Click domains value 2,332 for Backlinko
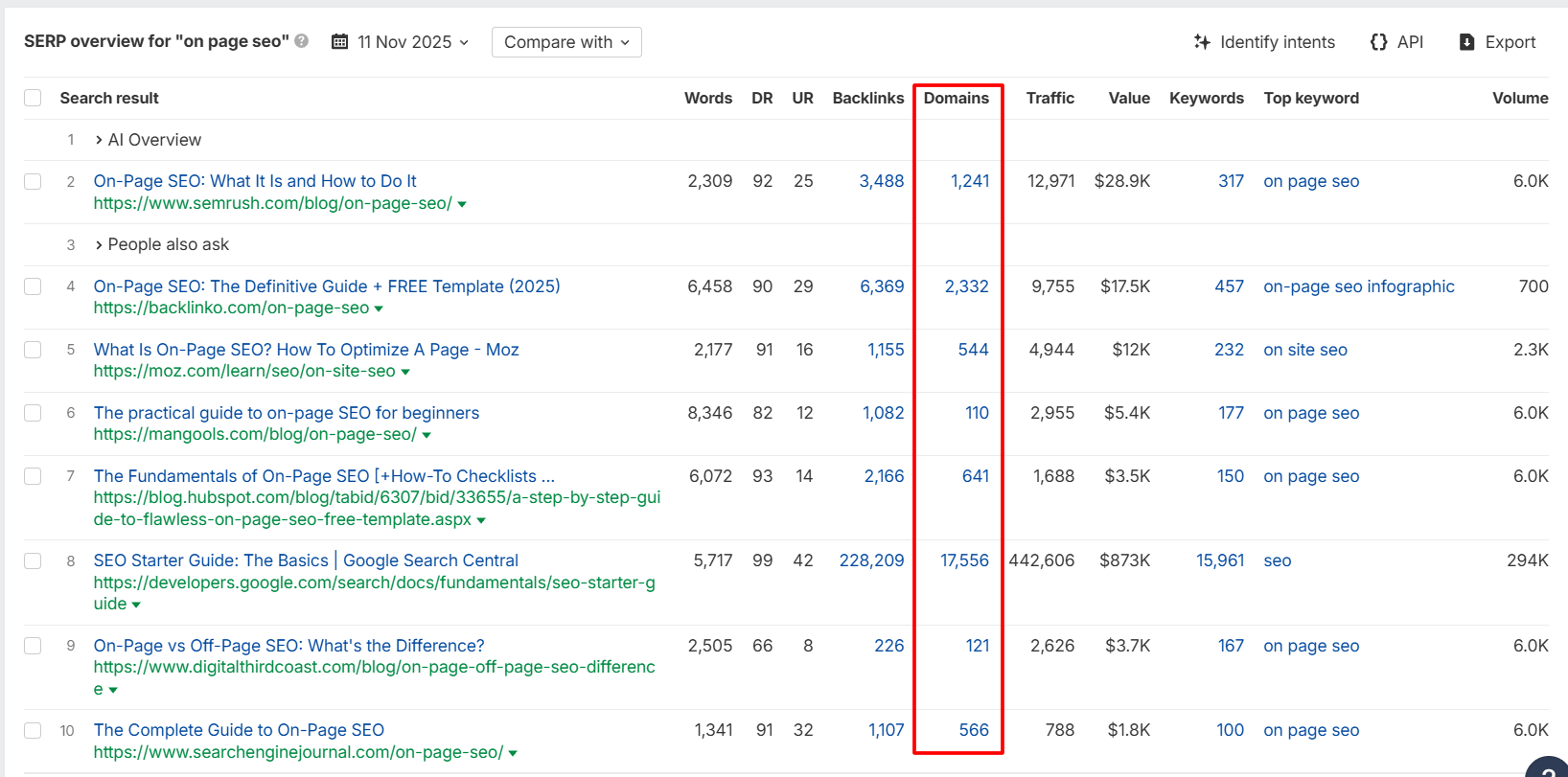The image size is (1568, 777). pyautogui.click(x=967, y=286)
